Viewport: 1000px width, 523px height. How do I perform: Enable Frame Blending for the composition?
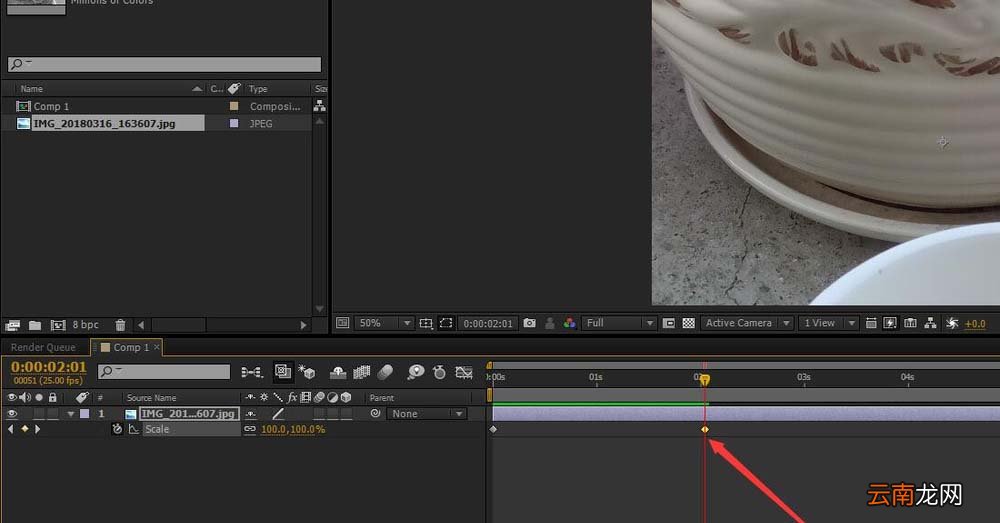pyautogui.click(x=362, y=372)
